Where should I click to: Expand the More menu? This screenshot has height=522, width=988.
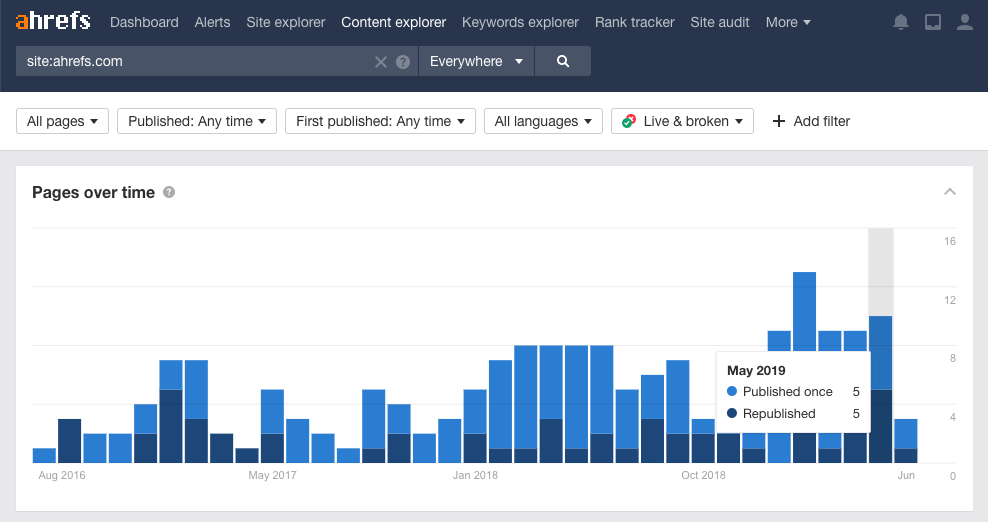pyautogui.click(x=788, y=23)
